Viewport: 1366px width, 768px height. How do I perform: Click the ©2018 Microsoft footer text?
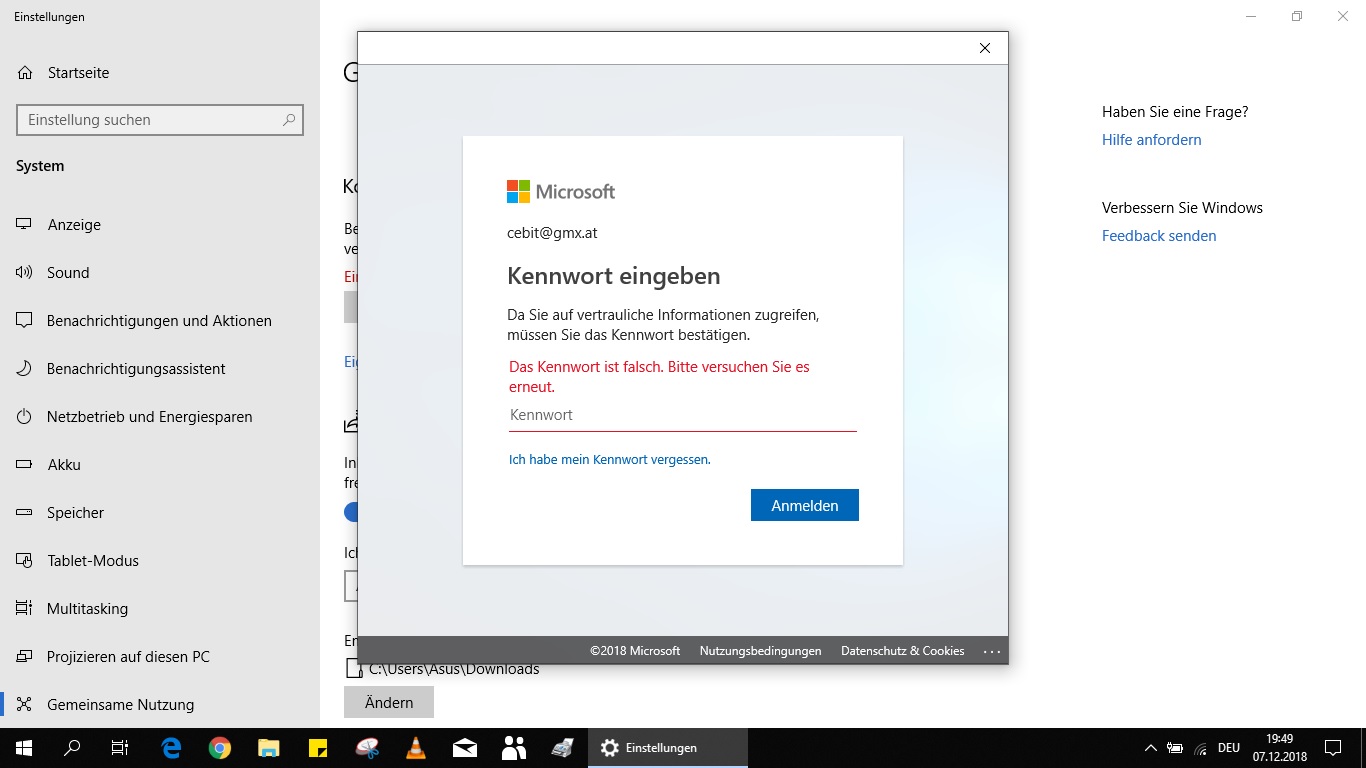point(635,651)
